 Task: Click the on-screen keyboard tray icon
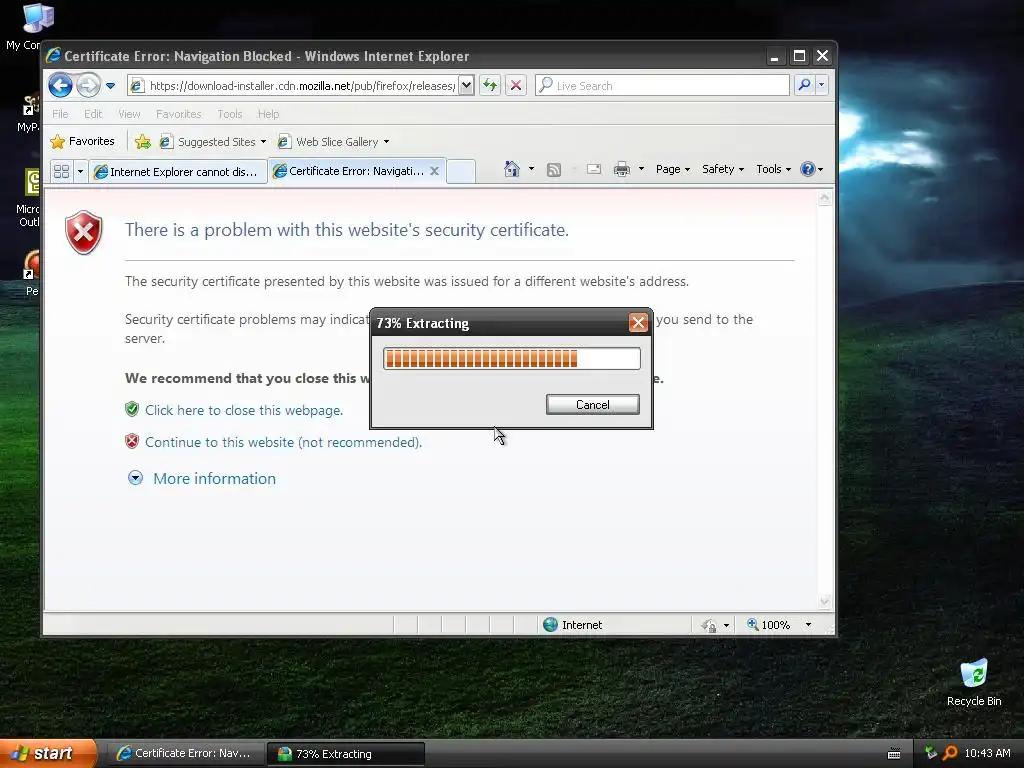coord(894,754)
